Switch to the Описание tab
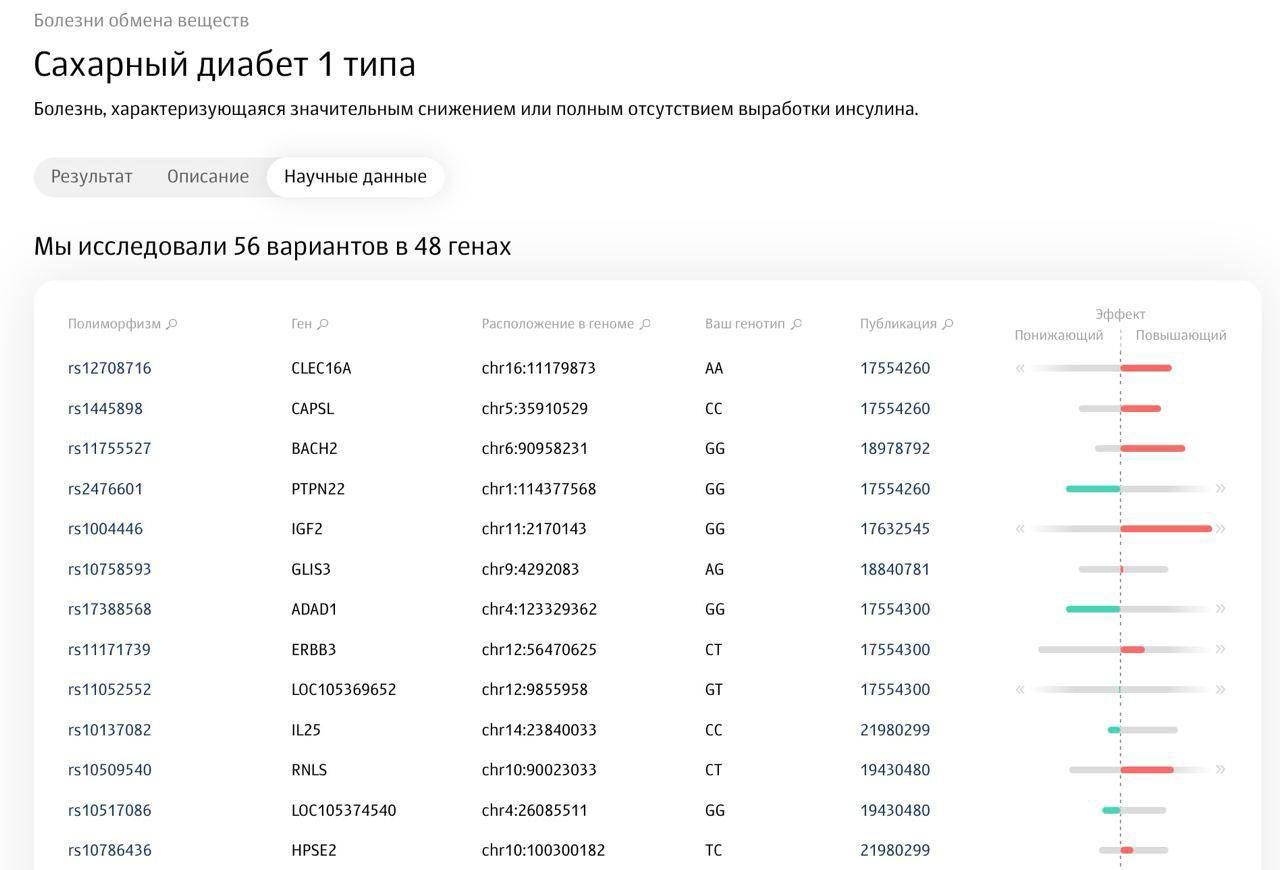 [208, 177]
